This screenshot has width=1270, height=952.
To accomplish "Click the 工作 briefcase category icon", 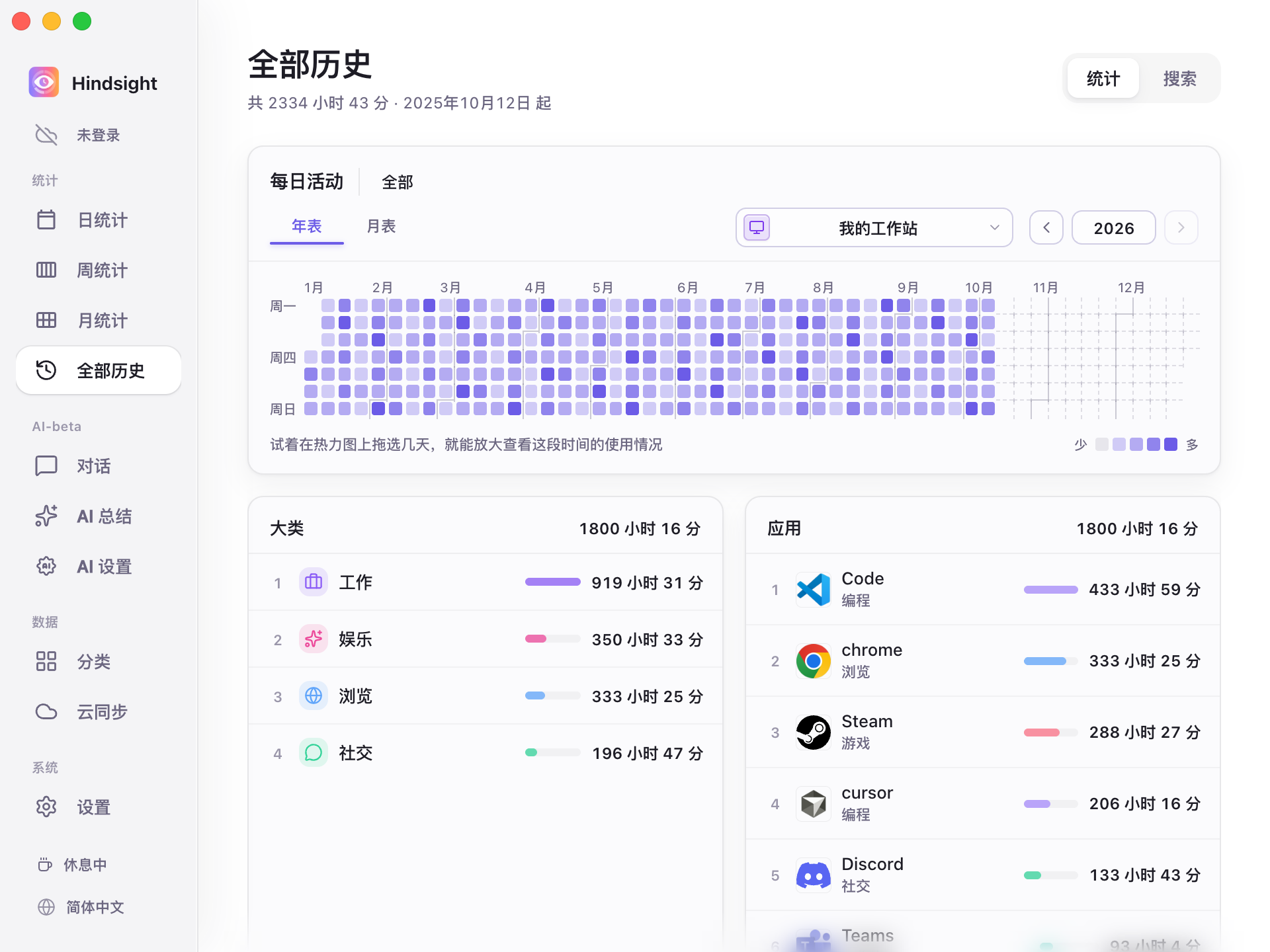I will pos(314,582).
